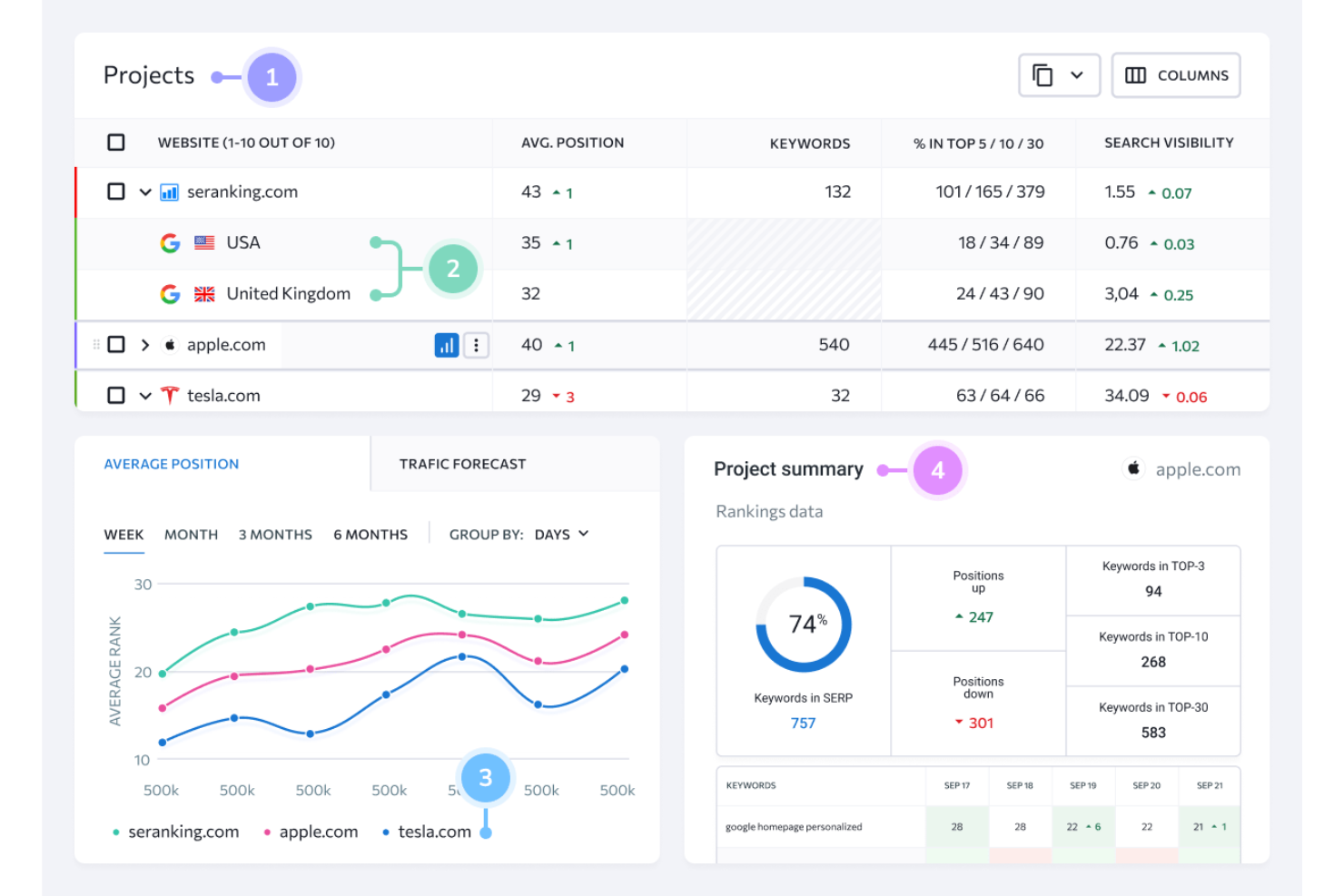Click the Keywords in TOP-10 value 268
The width and height of the screenshot is (1344, 896).
(x=1153, y=663)
